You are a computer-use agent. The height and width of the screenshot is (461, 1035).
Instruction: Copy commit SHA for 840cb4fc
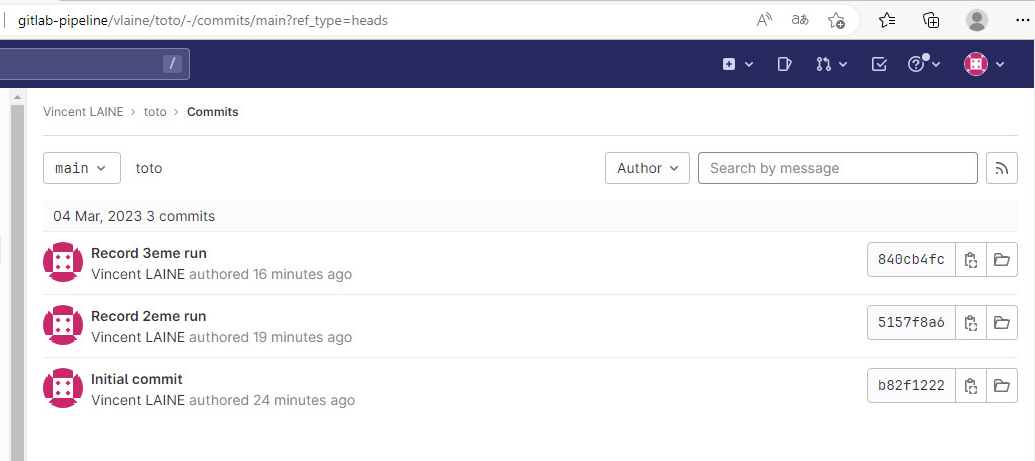point(971,260)
